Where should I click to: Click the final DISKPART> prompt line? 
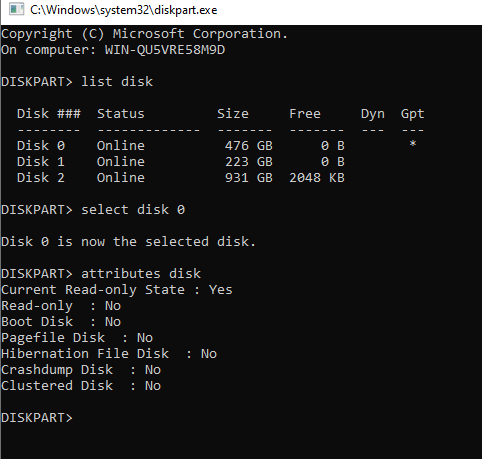coord(37,418)
